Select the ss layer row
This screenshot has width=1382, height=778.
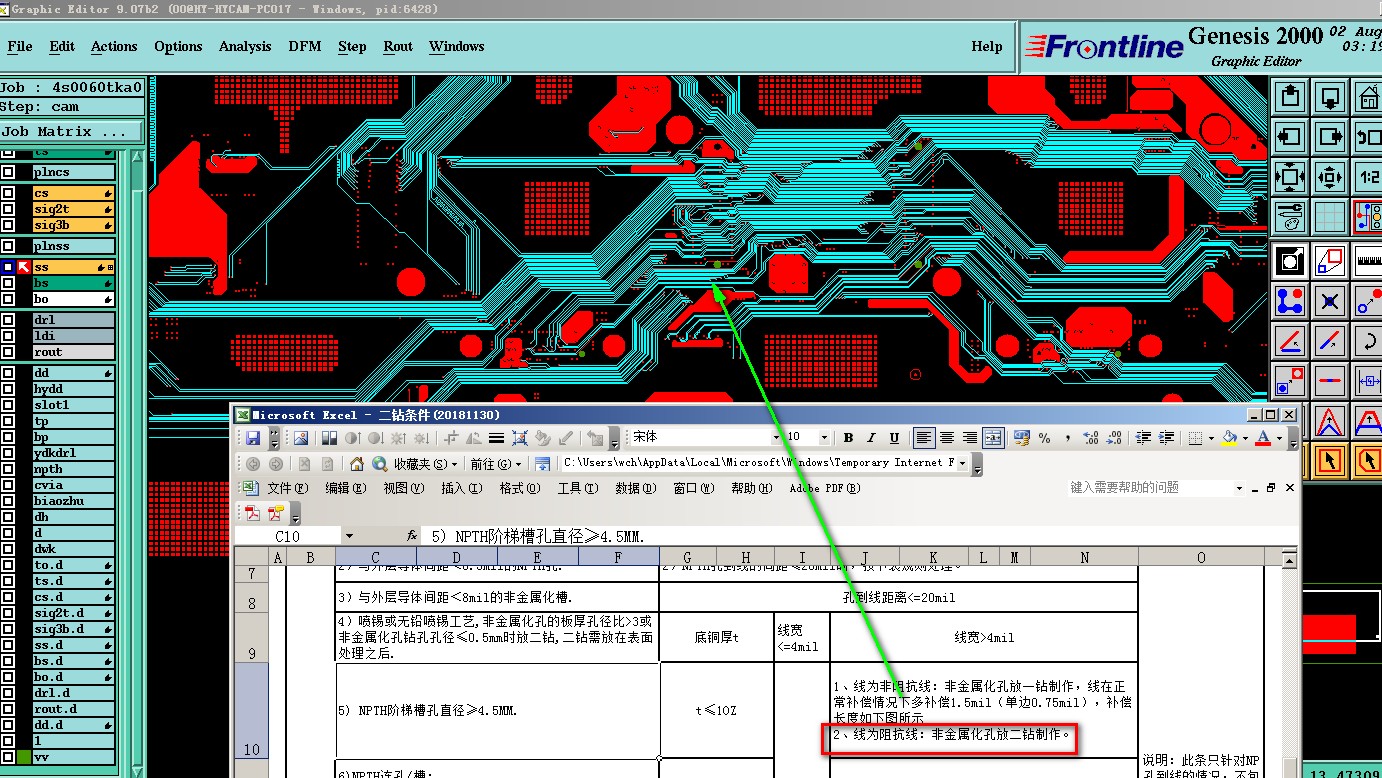73,267
